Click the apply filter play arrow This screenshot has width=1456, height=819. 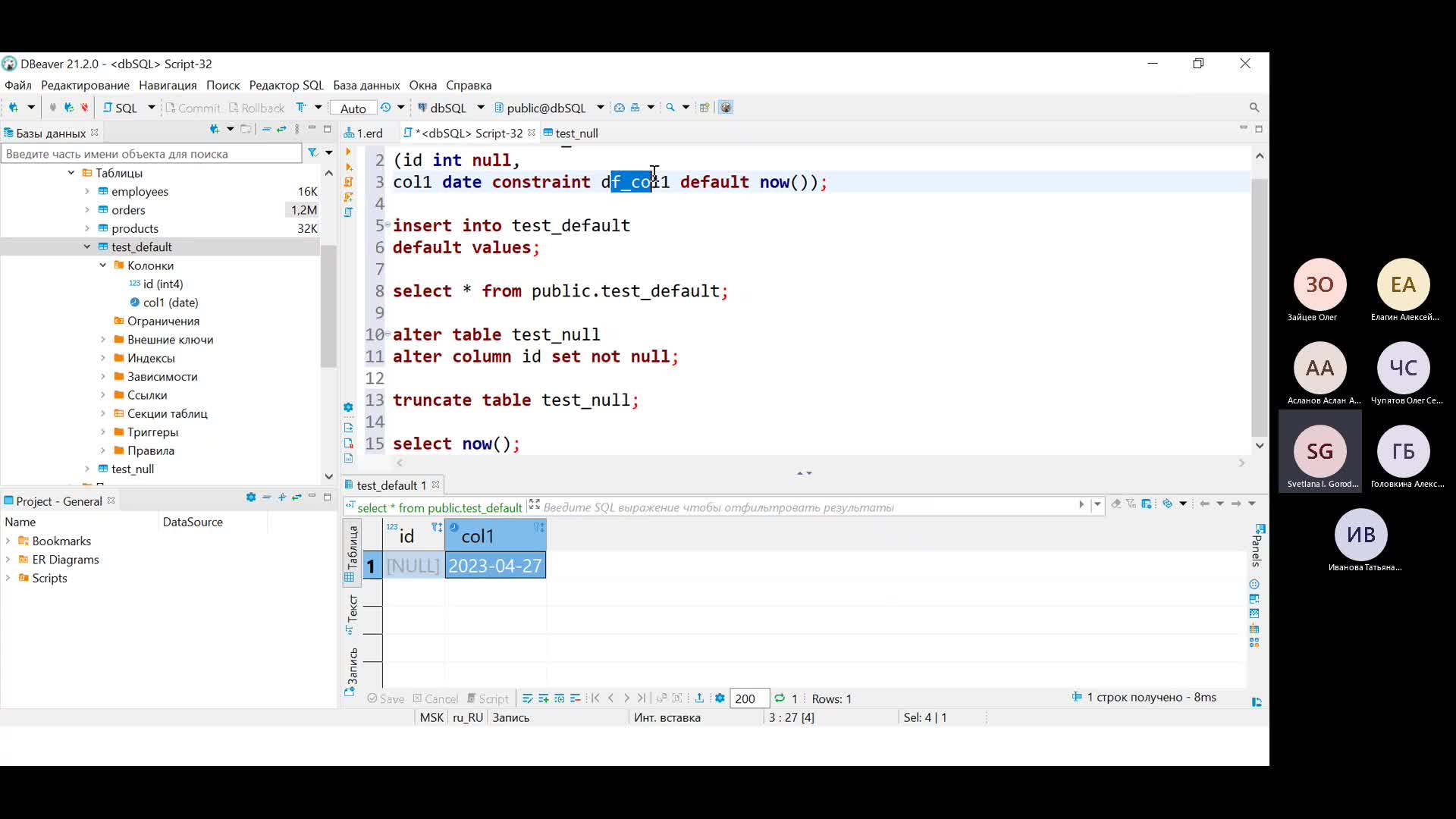[x=1081, y=504]
